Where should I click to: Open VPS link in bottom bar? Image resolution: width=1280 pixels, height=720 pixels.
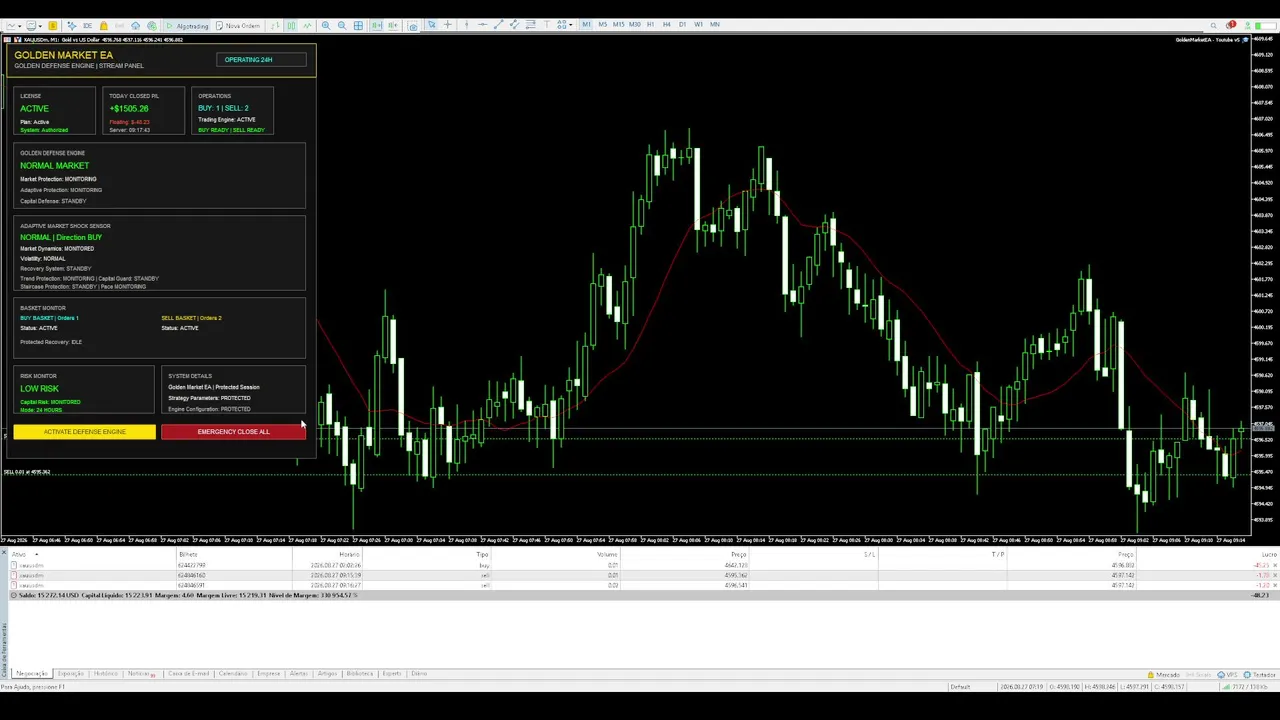tap(1228, 675)
